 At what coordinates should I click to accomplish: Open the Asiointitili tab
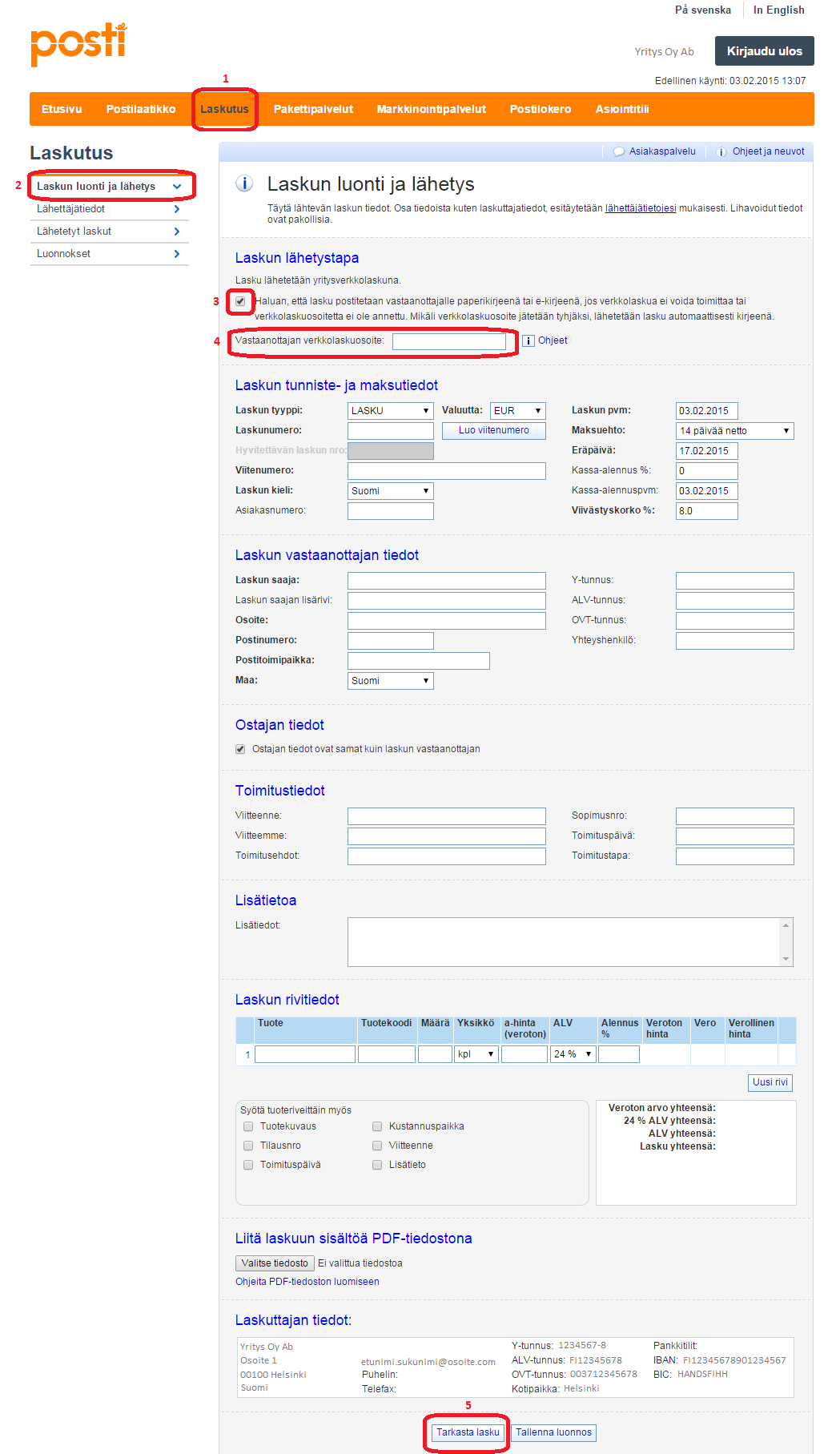coord(622,109)
